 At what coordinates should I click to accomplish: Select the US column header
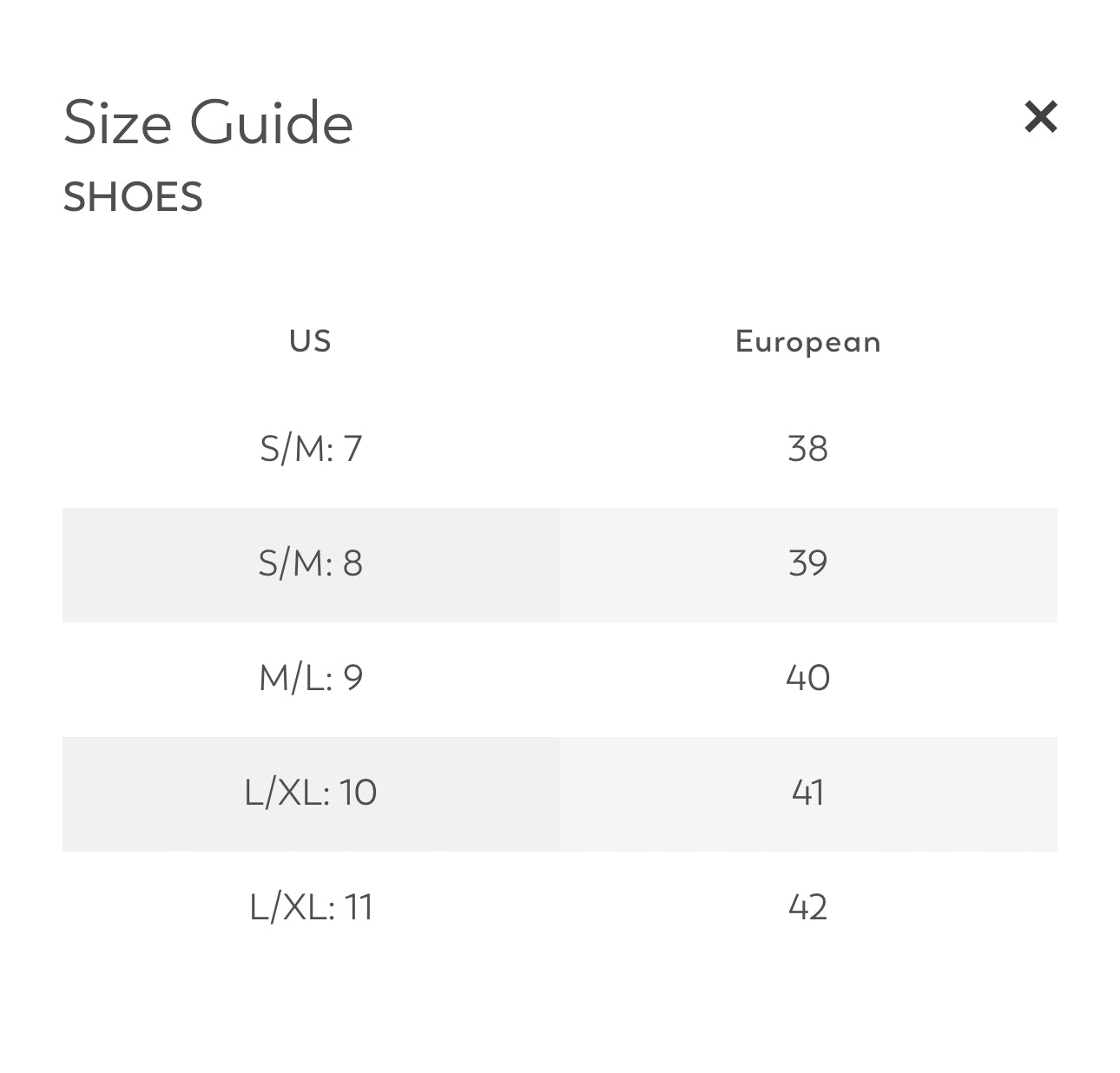tap(311, 341)
